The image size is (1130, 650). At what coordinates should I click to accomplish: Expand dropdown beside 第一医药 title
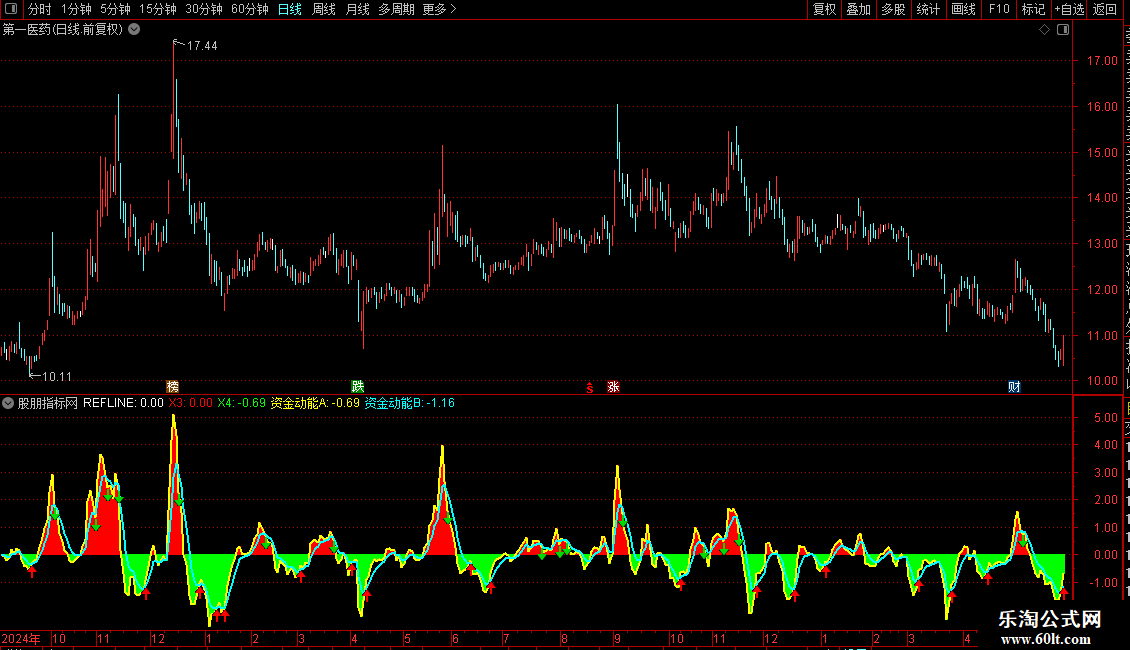(x=134, y=30)
